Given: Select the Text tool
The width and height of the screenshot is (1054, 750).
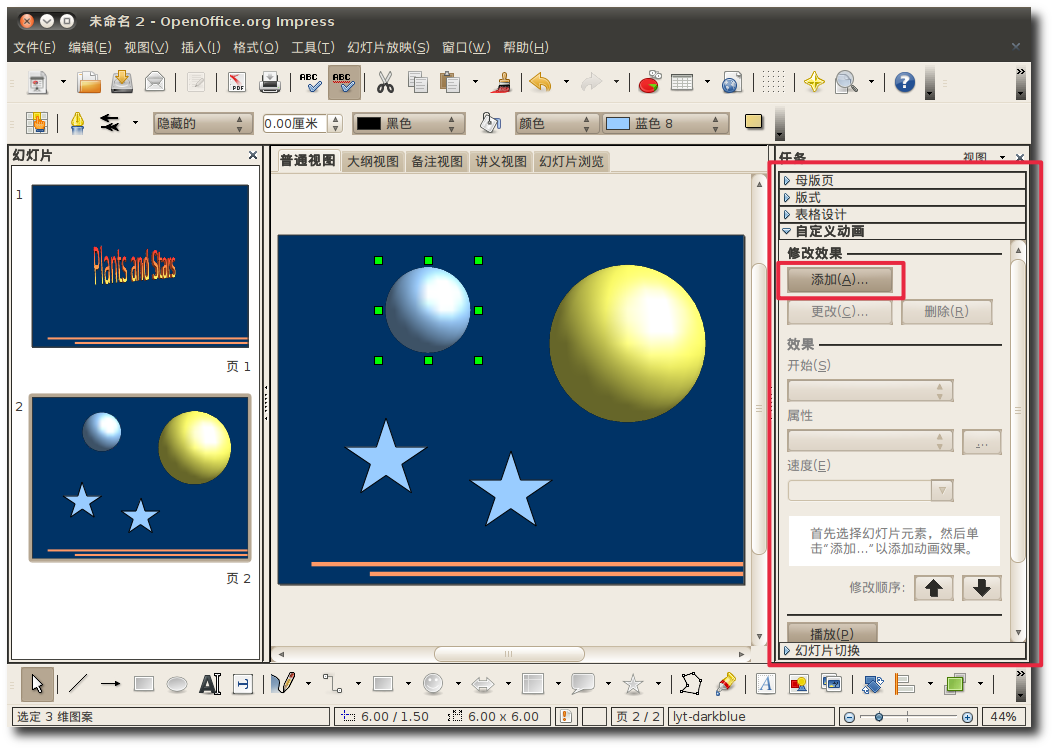Looking at the screenshot, I should [210, 684].
